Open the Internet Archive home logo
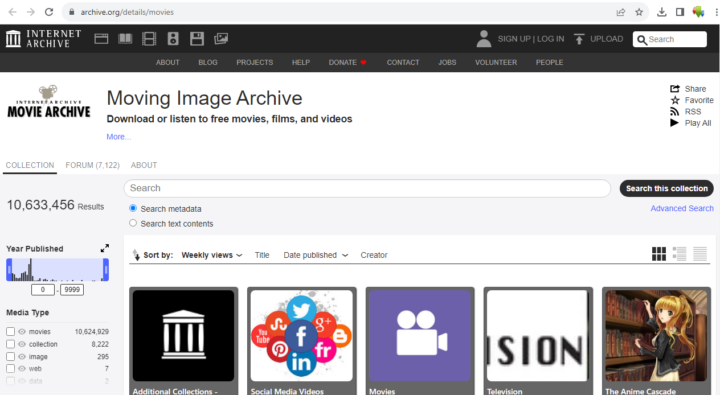 tap(44, 39)
